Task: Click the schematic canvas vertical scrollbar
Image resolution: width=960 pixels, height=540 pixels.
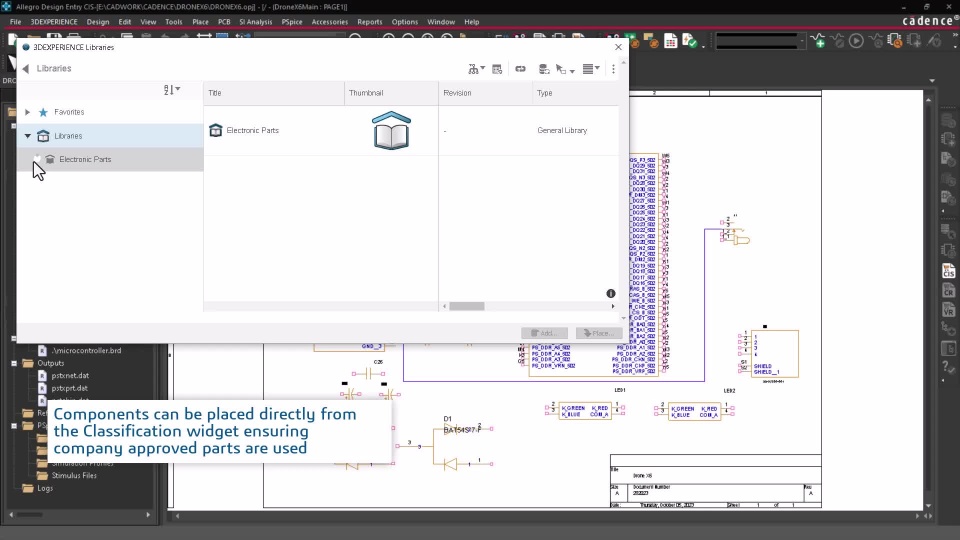Action: 929,302
